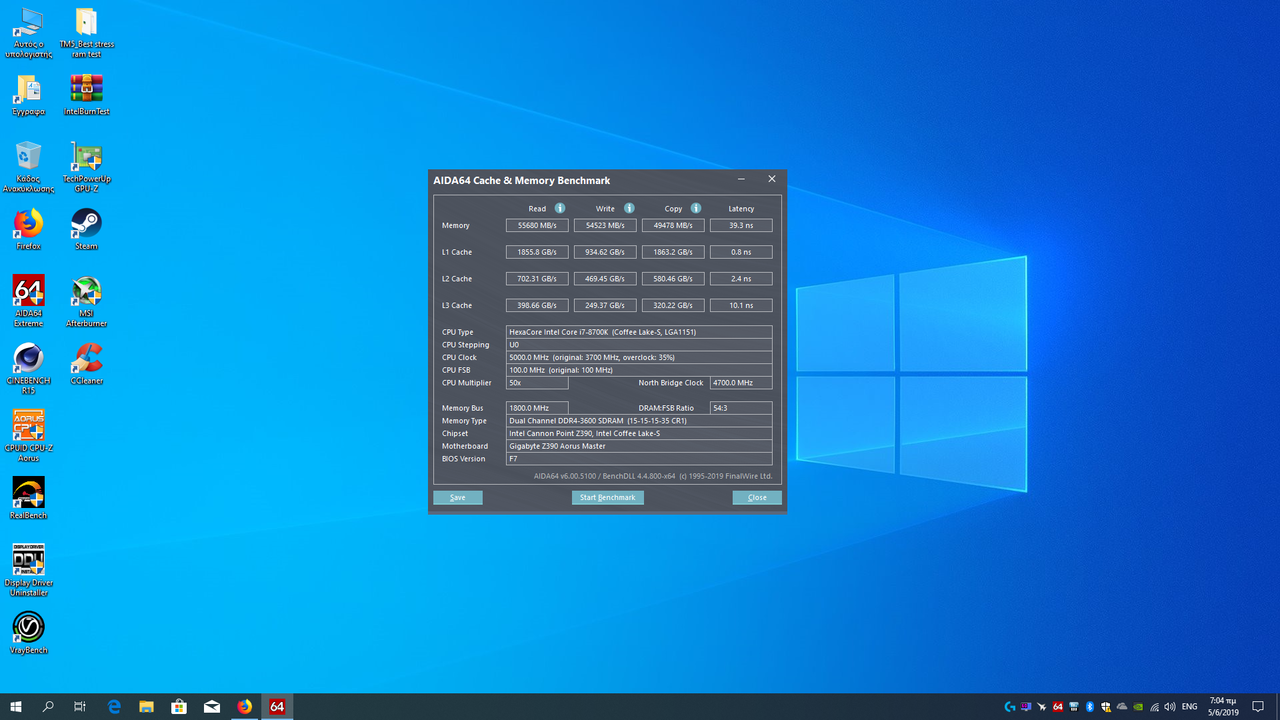Click the Save button
The width and height of the screenshot is (1280, 720).
(458, 497)
